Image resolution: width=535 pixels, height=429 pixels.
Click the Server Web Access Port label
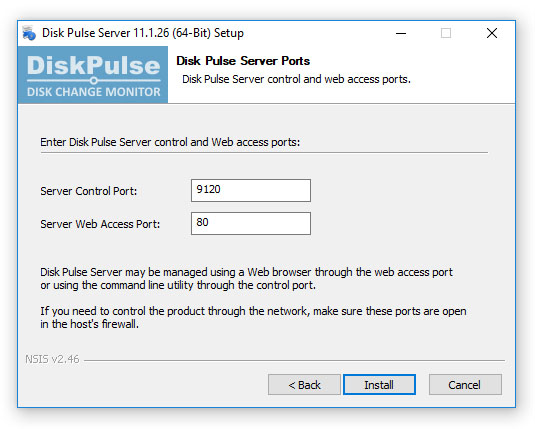100,224
